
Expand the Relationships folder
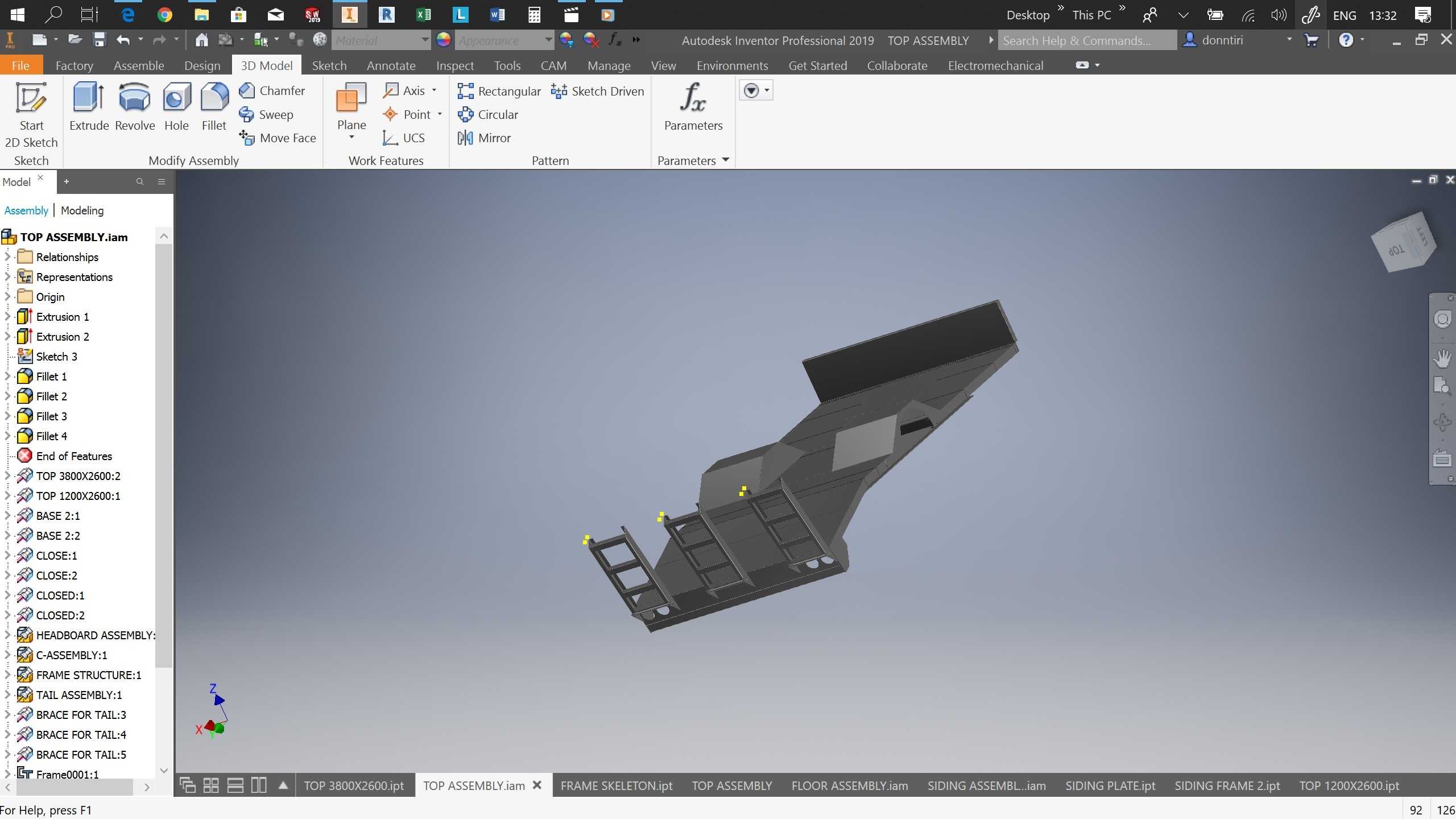tap(7, 257)
